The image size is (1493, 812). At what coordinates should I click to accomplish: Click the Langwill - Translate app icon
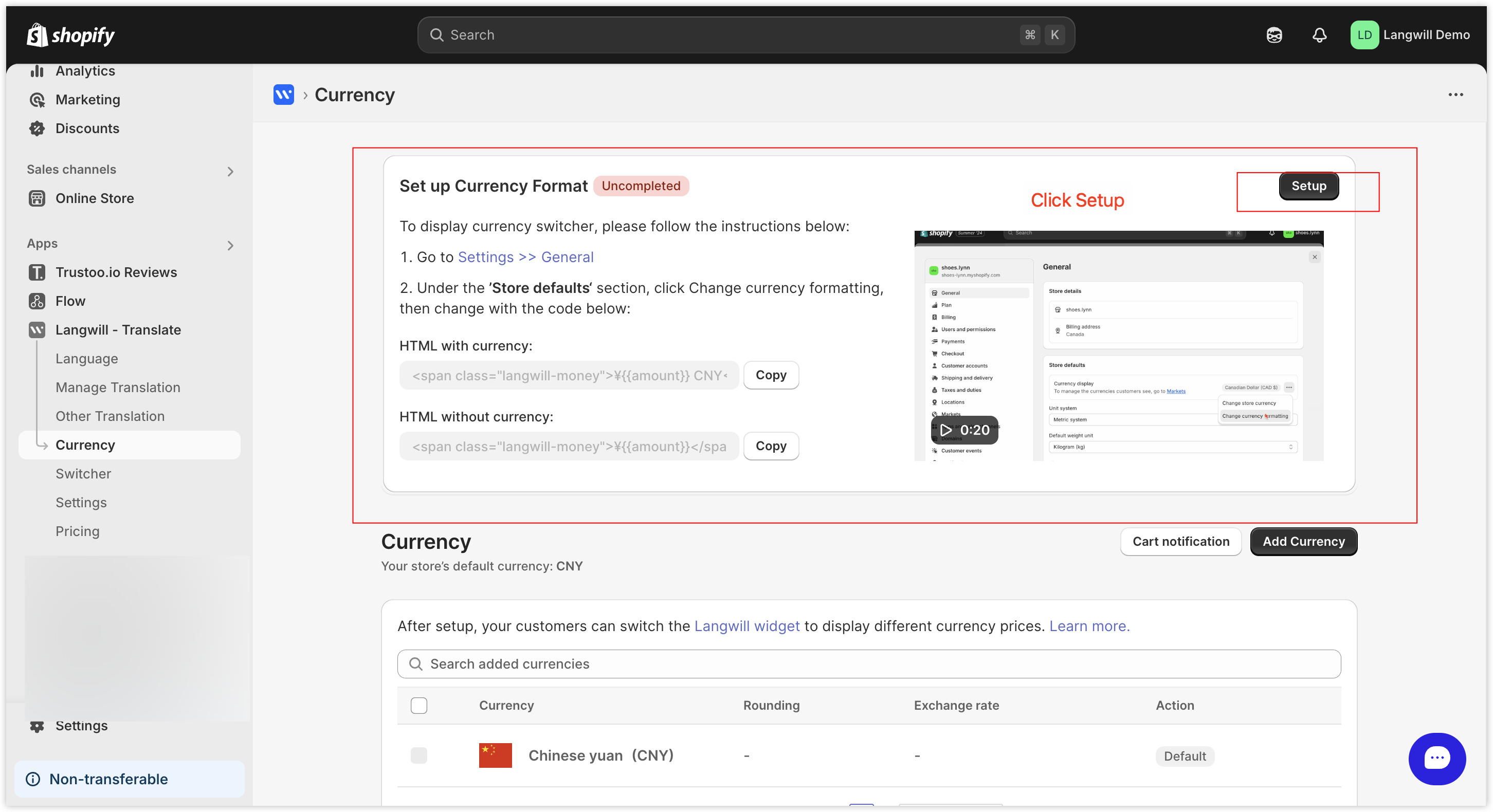(37, 330)
